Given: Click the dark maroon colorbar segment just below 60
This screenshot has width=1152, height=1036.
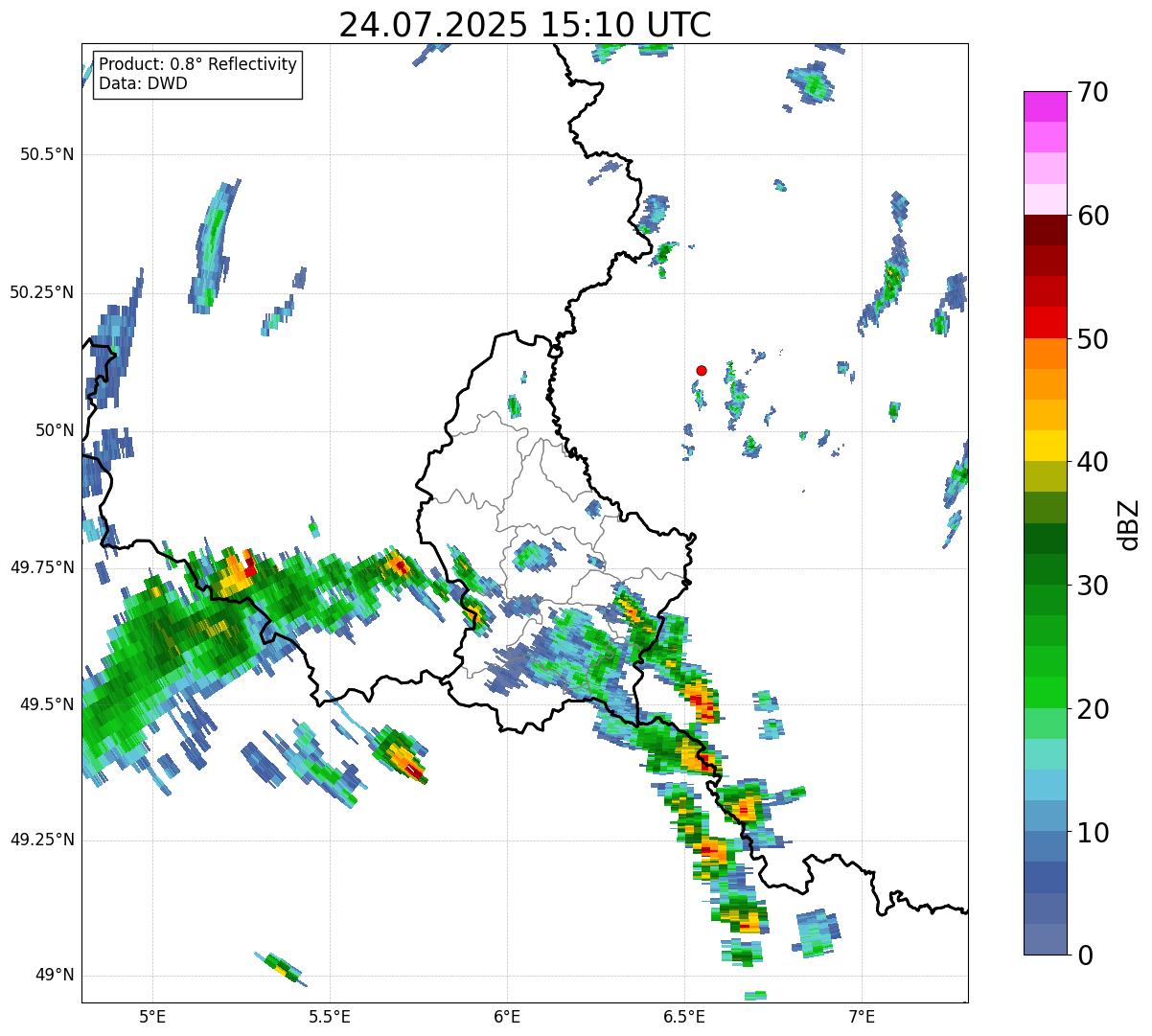Looking at the screenshot, I should coord(1045,230).
